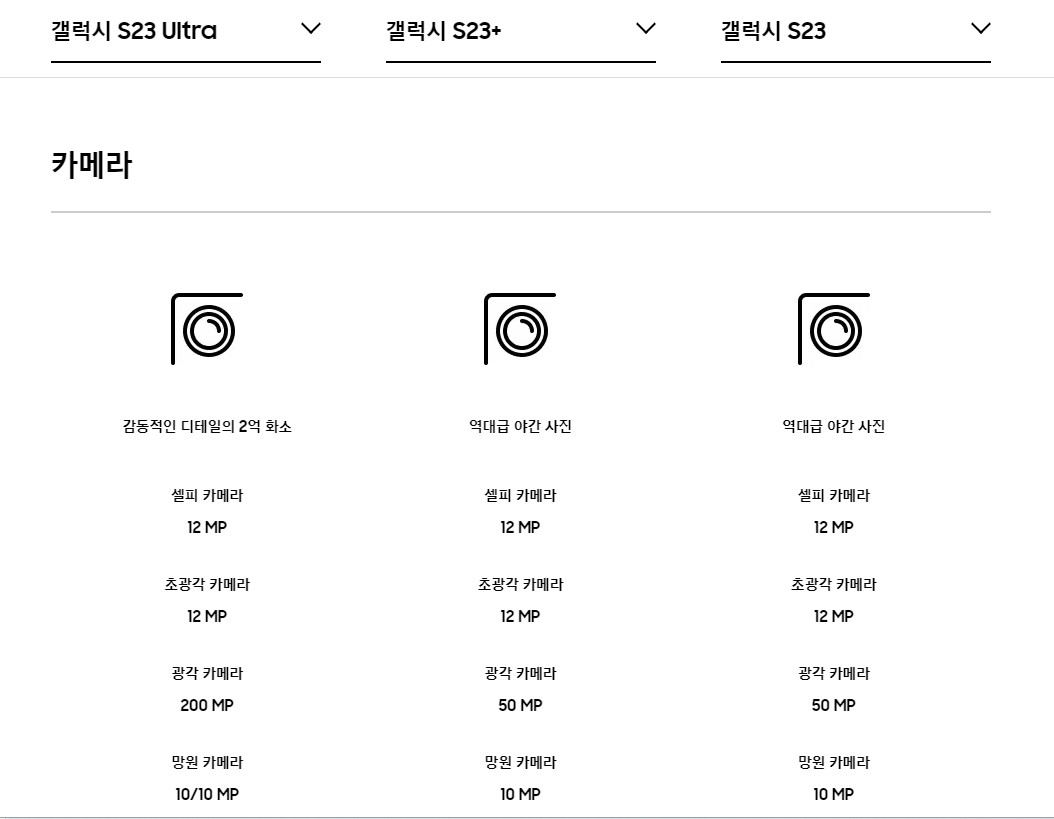
Task: Click 초광각 카메라 label under S23 Ultra
Action: tap(207, 584)
